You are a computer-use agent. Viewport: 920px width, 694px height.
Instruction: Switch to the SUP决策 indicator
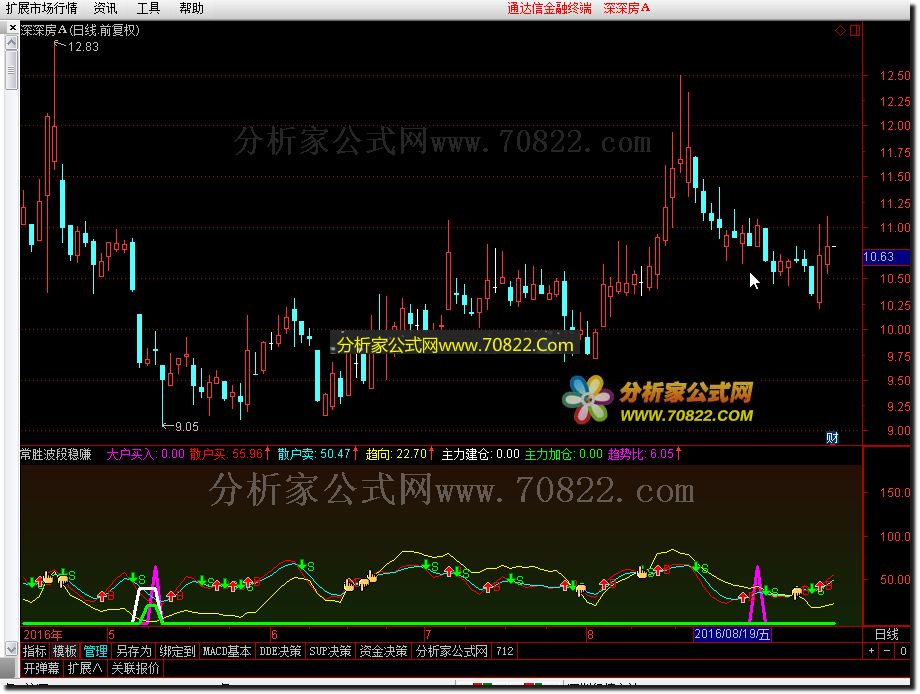tap(330, 651)
